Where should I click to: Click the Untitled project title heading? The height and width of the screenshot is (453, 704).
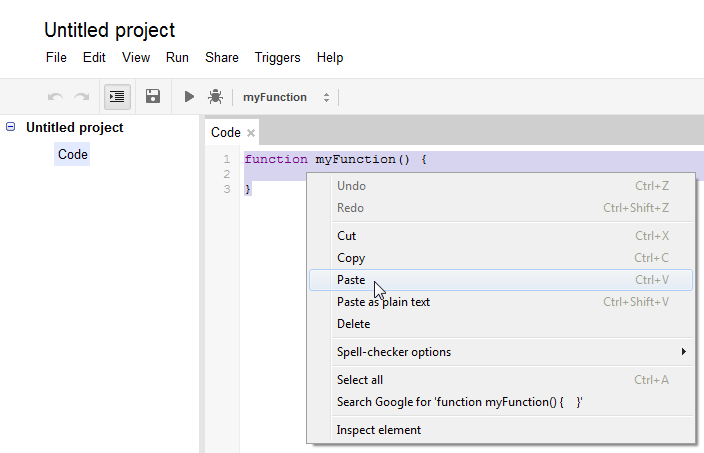pyautogui.click(x=109, y=31)
